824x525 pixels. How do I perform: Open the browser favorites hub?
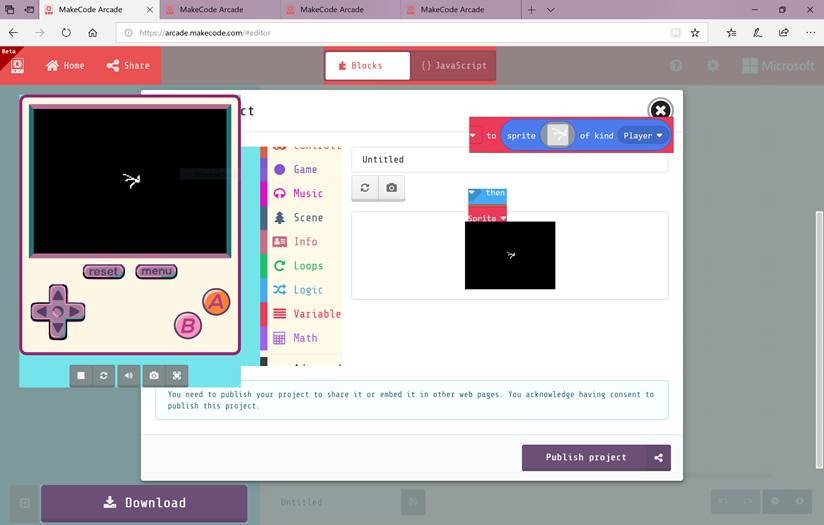pos(731,33)
